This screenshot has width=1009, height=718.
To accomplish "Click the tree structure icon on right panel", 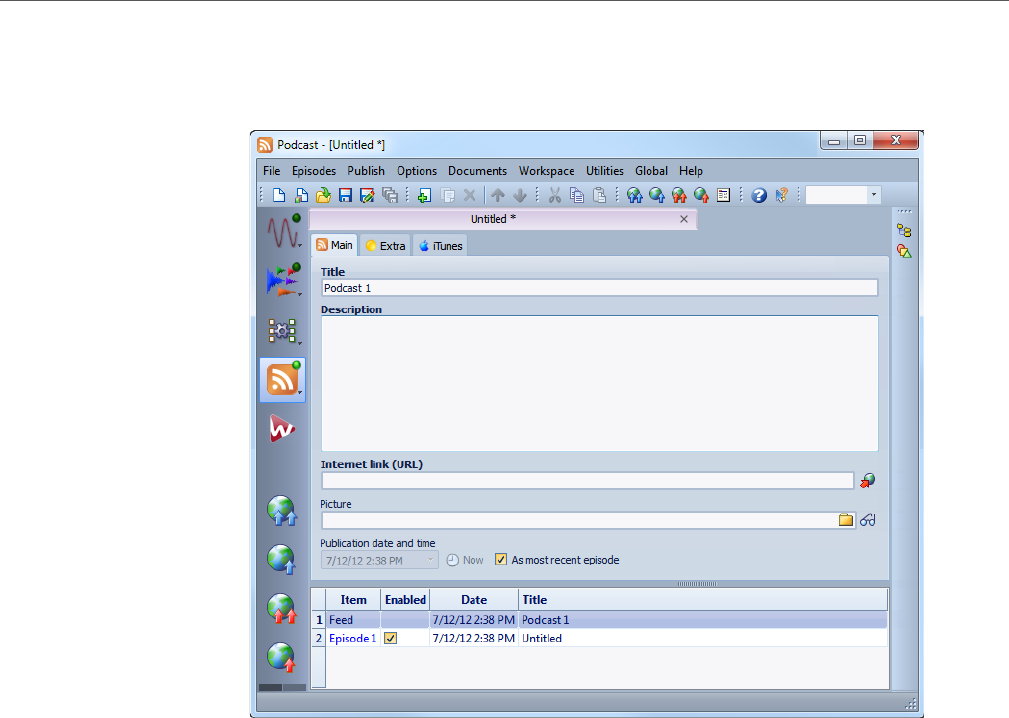I will click(x=904, y=230).
